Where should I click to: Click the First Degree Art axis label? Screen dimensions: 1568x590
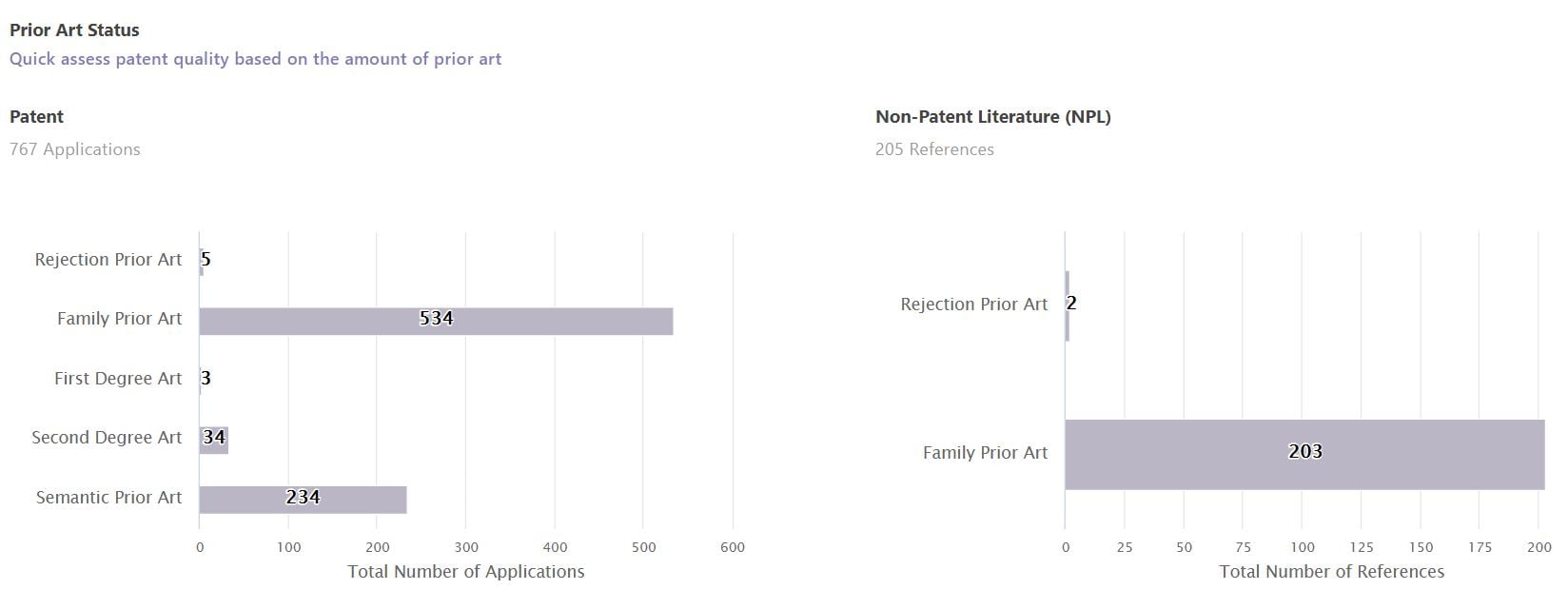tap(118, 379)
